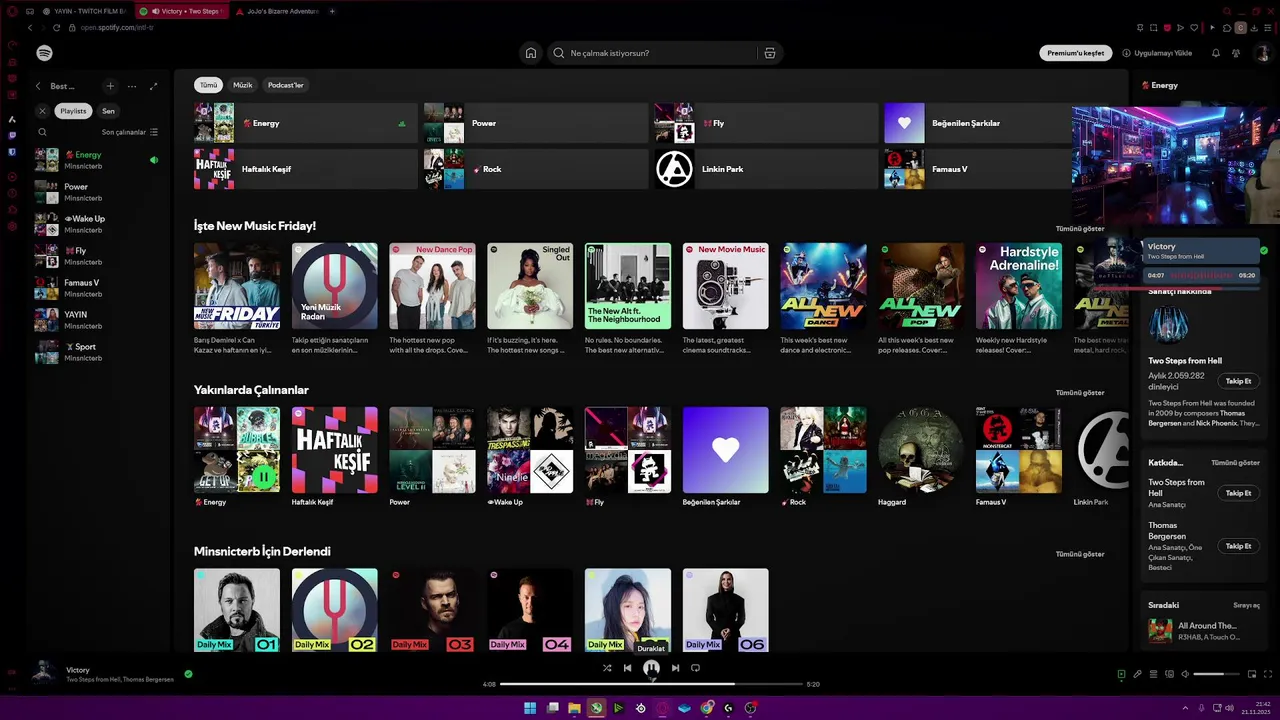This screenshot has width=1280, height=720.
Task: Select the Tümü filter tab
Action: click(208, 85)
